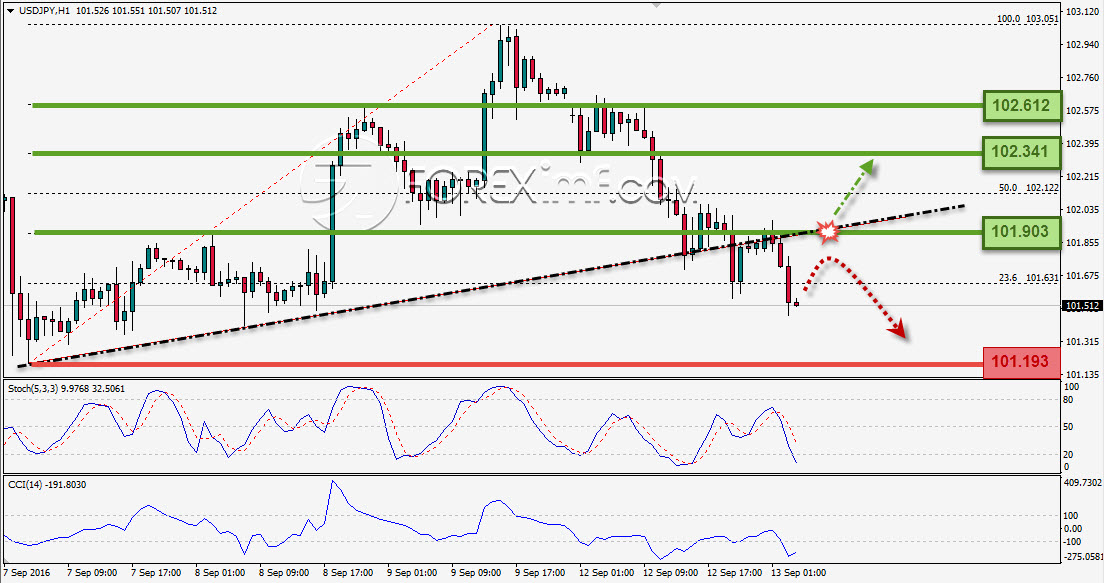
Task: Click 102.215 on the price axis
Action: [x=1082, y=176]
